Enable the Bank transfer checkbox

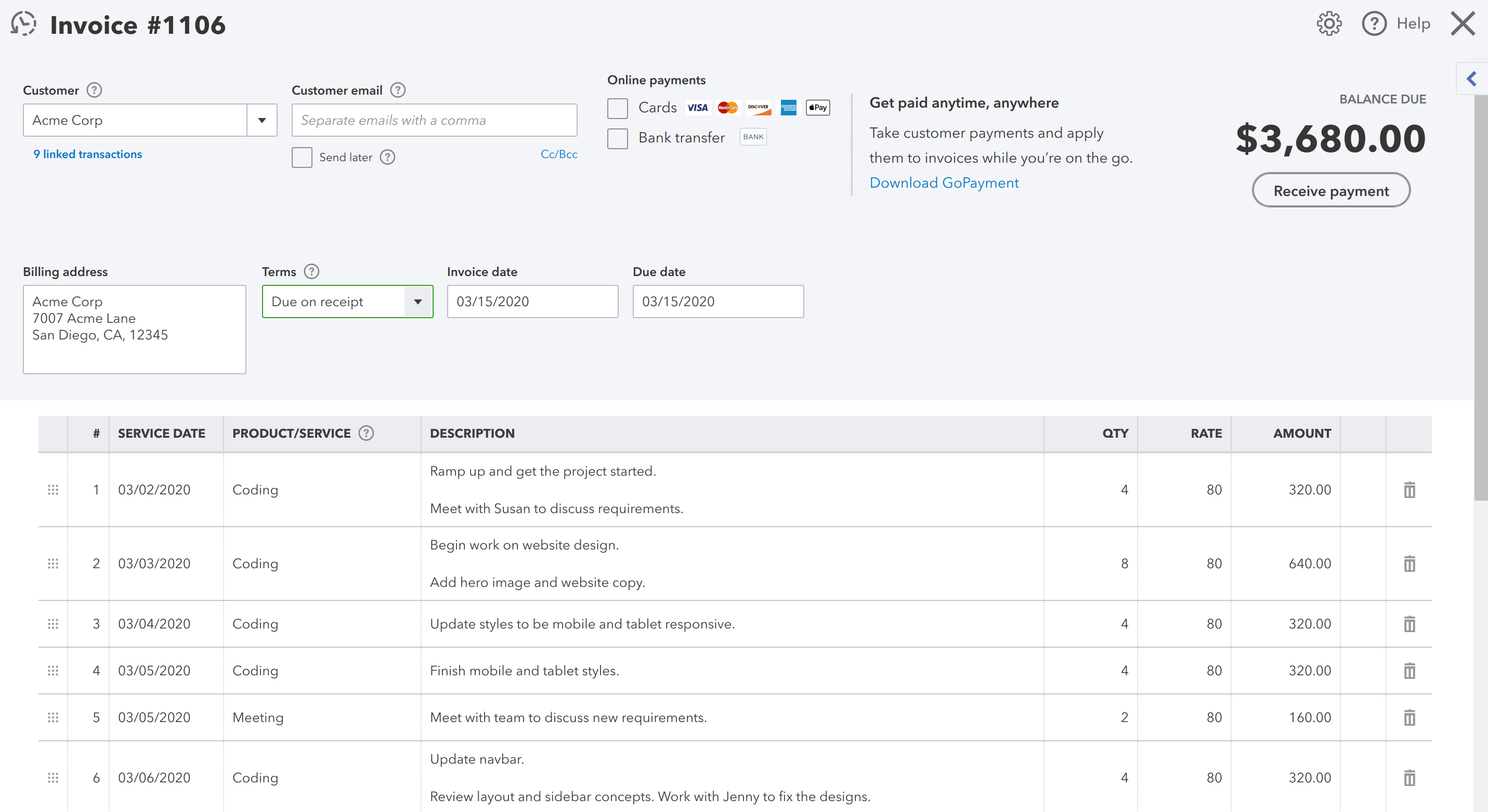click(618, 138)
